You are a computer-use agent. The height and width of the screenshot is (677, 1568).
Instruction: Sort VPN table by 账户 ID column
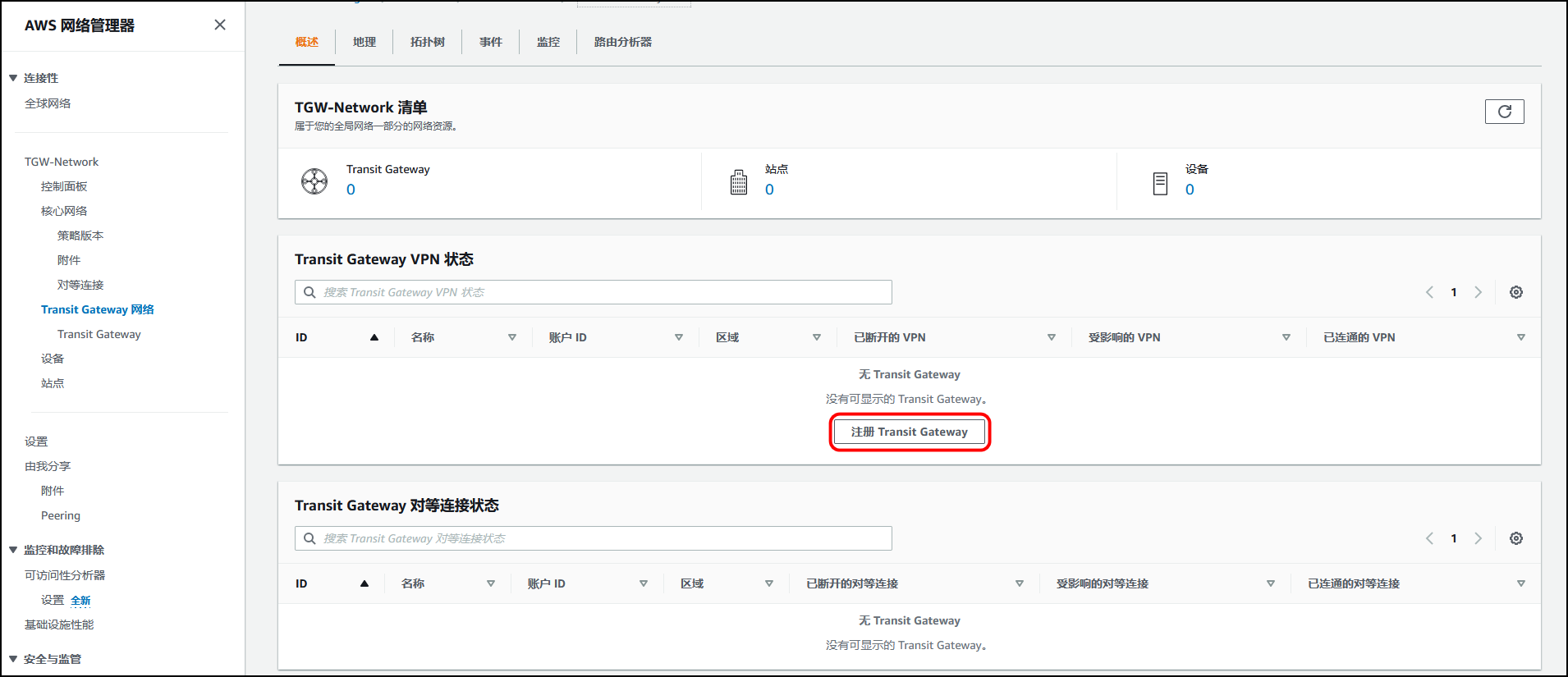click(x=679, y=337)
